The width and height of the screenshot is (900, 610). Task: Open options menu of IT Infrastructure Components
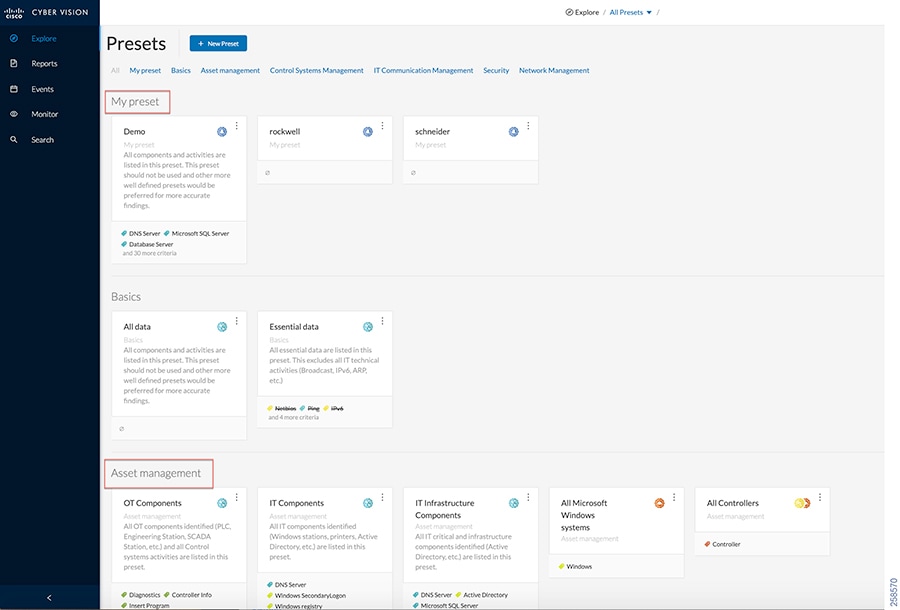click(528, 497)
